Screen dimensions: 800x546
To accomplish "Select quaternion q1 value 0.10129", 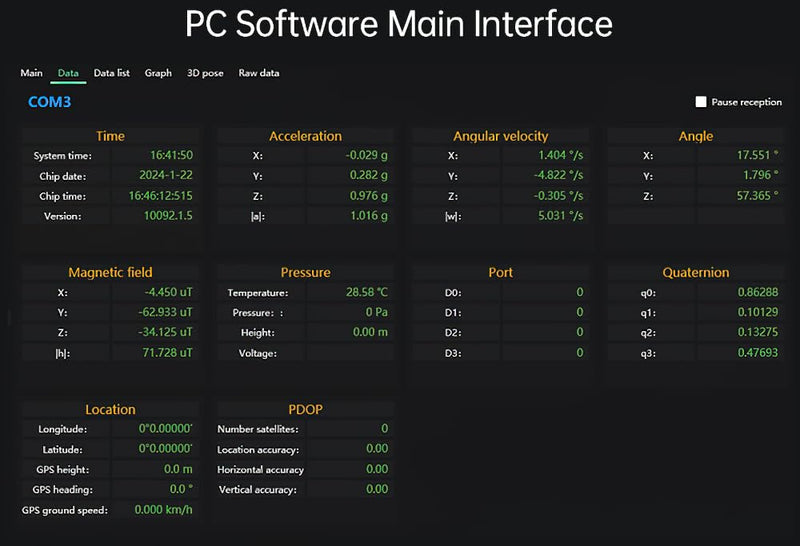I will pos(758,312).
